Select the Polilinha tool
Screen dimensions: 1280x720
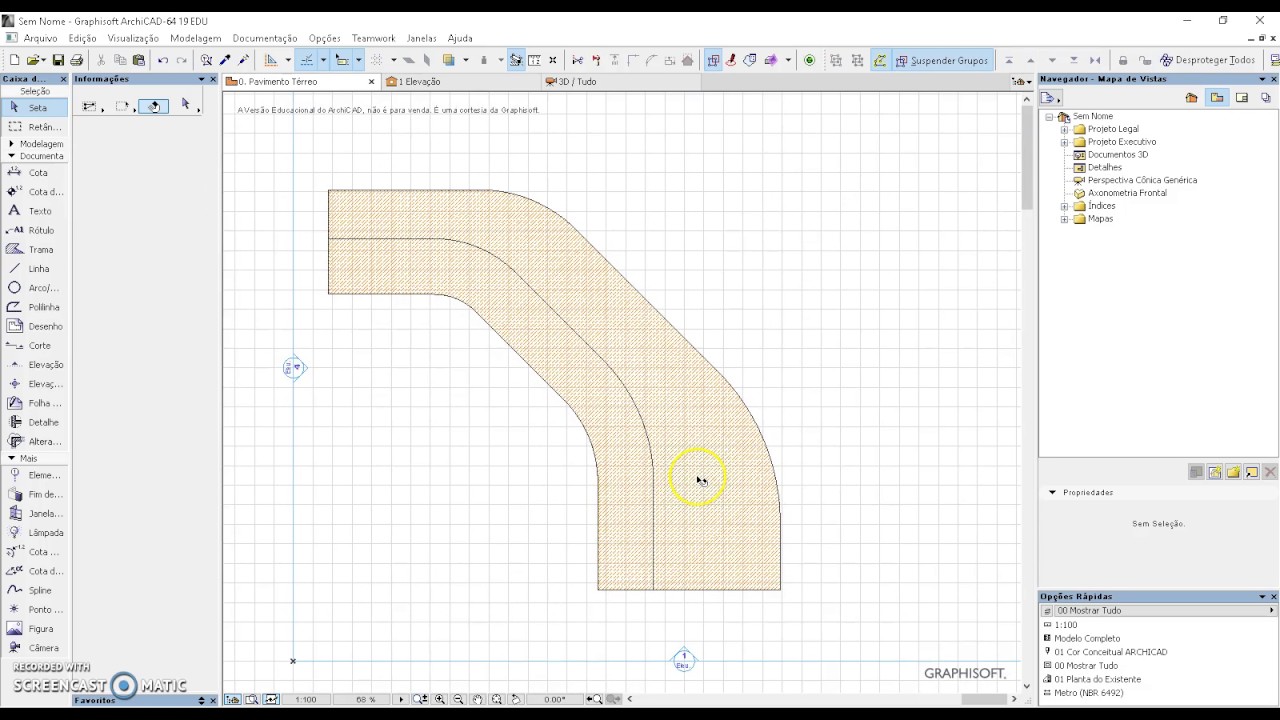34,307
